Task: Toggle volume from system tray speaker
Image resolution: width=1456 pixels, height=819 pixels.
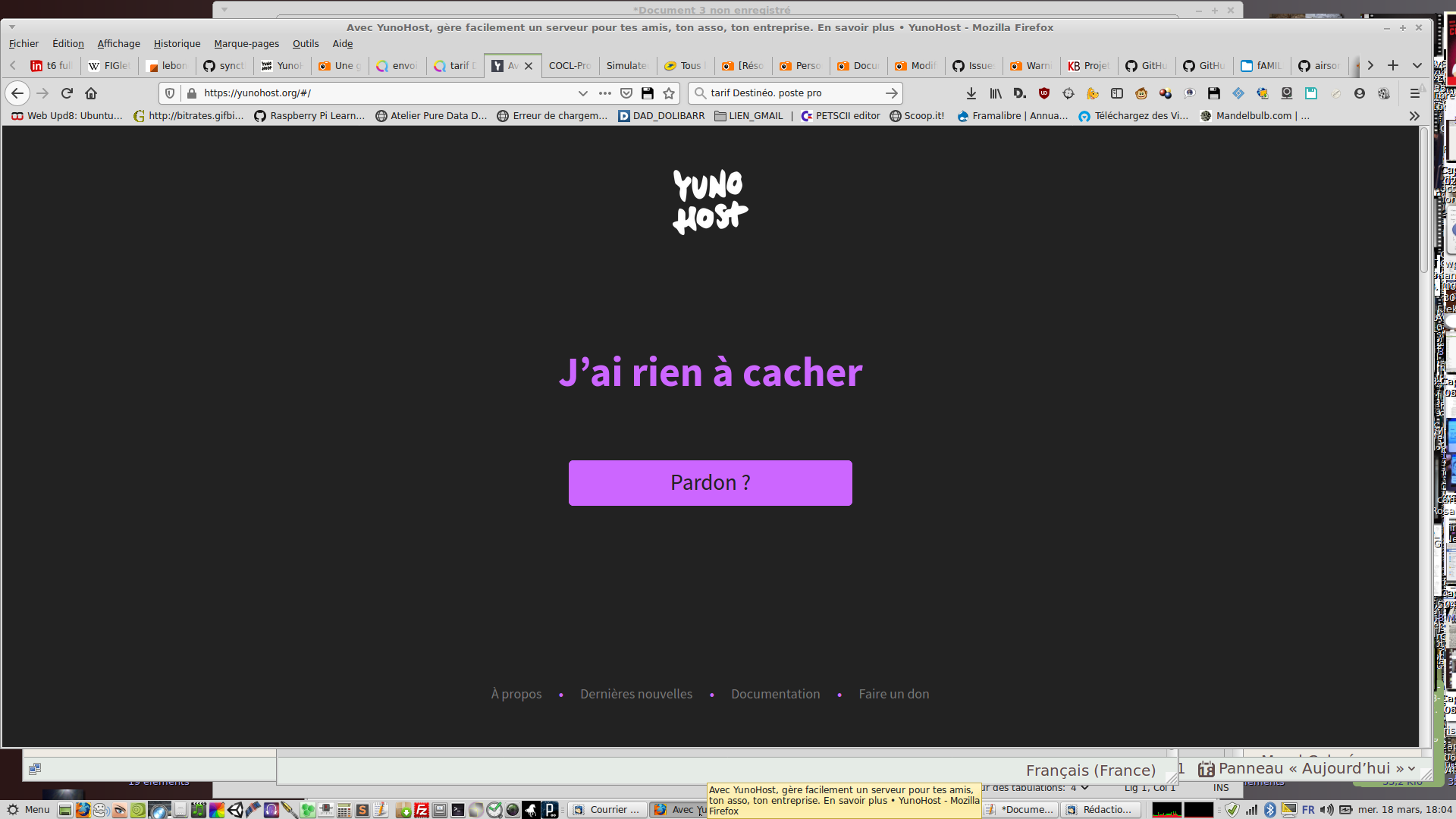Action: point(1326,810)
